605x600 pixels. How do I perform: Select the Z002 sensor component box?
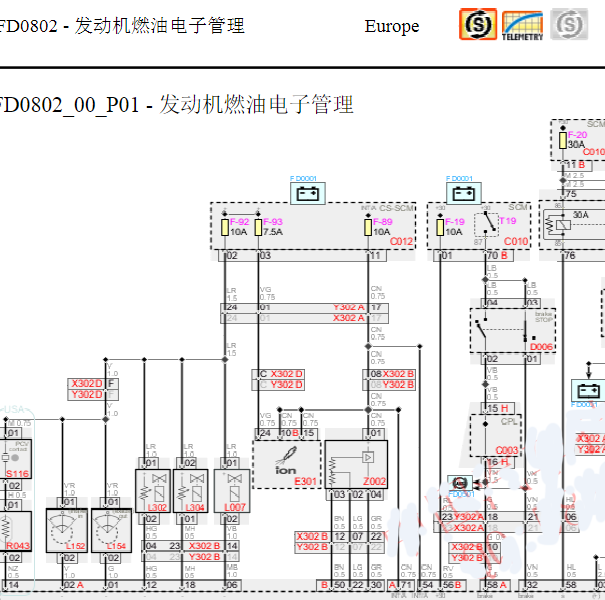click(356, 465)
